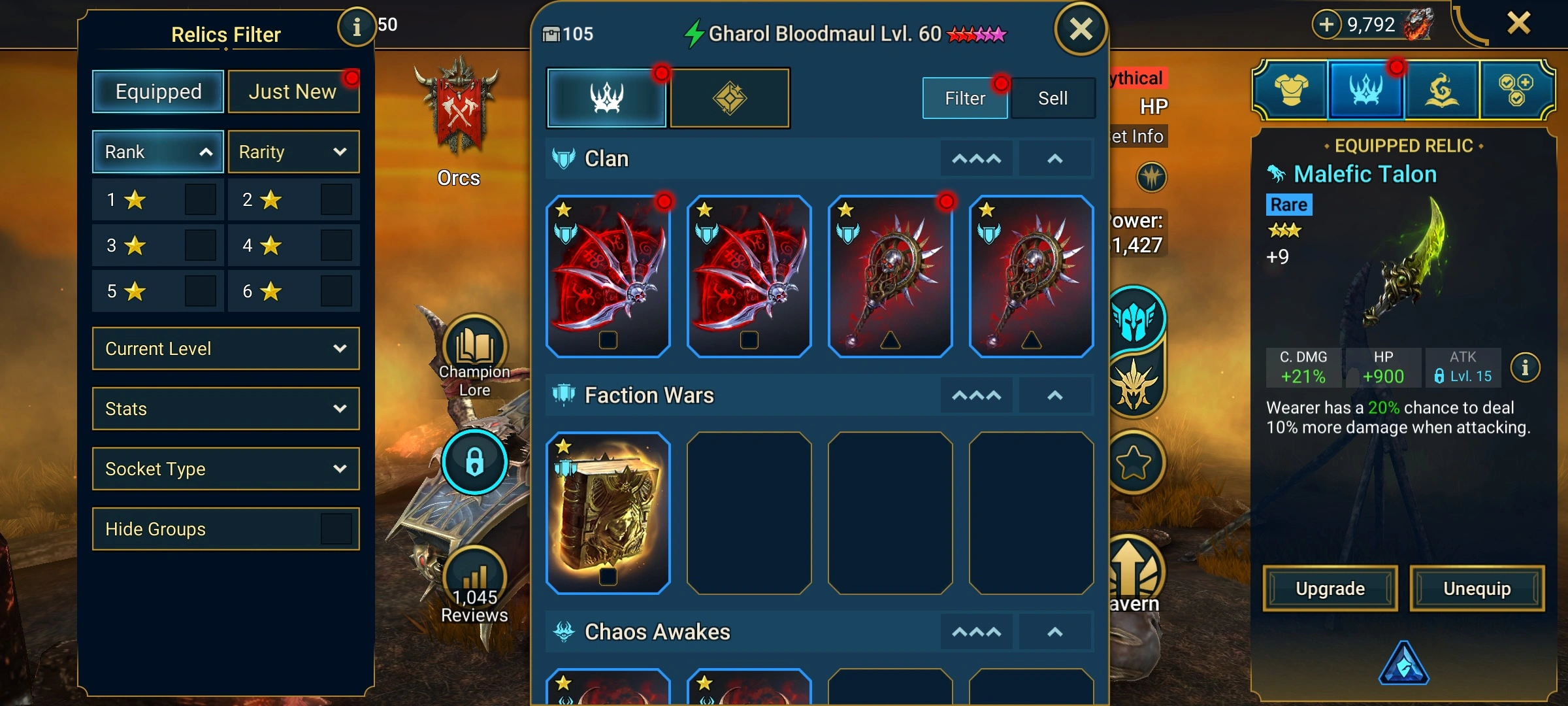Select the gem-shaped relic type tab
The width and height of the screenshot is (1568, 706).
pyautogui.click(x=730, y=98)
